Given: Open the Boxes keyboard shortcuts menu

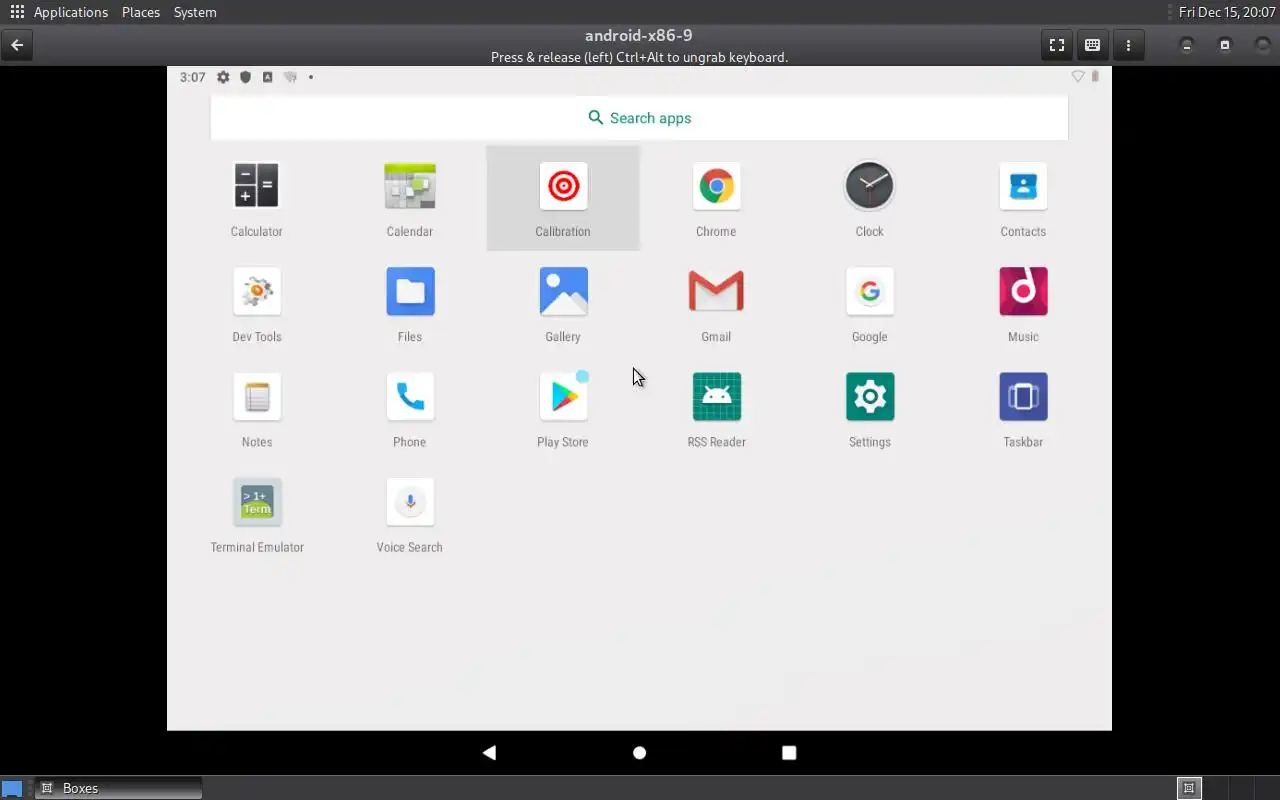Looking at the screenshot, I should (1092, 45).
